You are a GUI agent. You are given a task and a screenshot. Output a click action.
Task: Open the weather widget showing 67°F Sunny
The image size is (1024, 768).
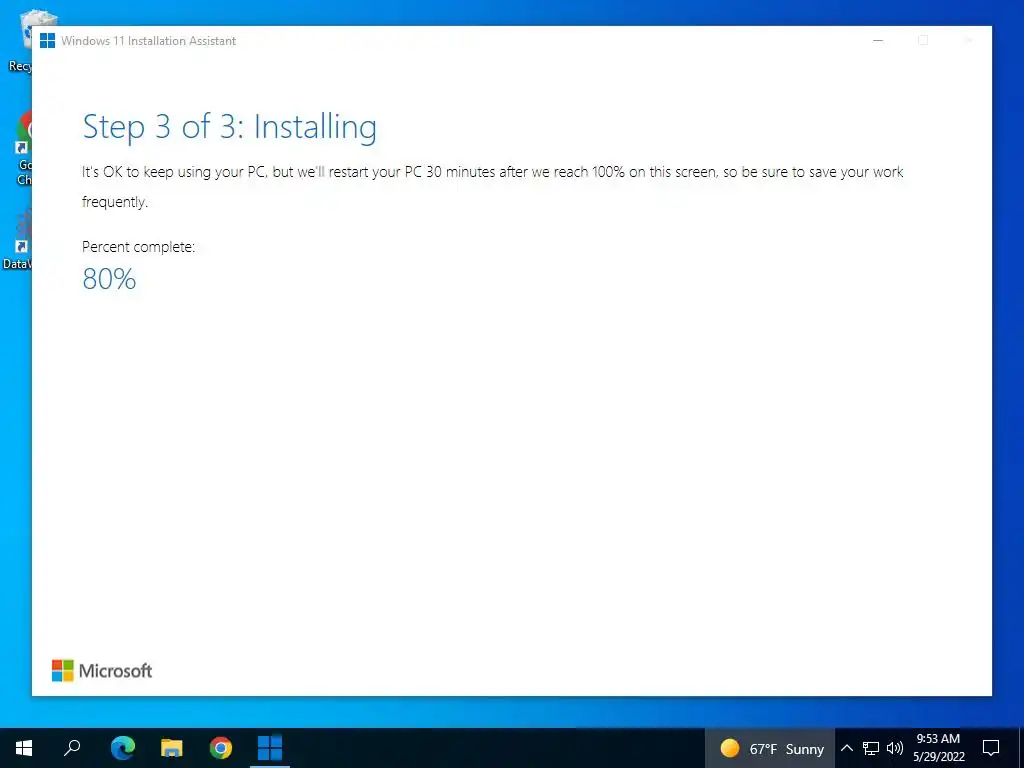pos(771,748)
